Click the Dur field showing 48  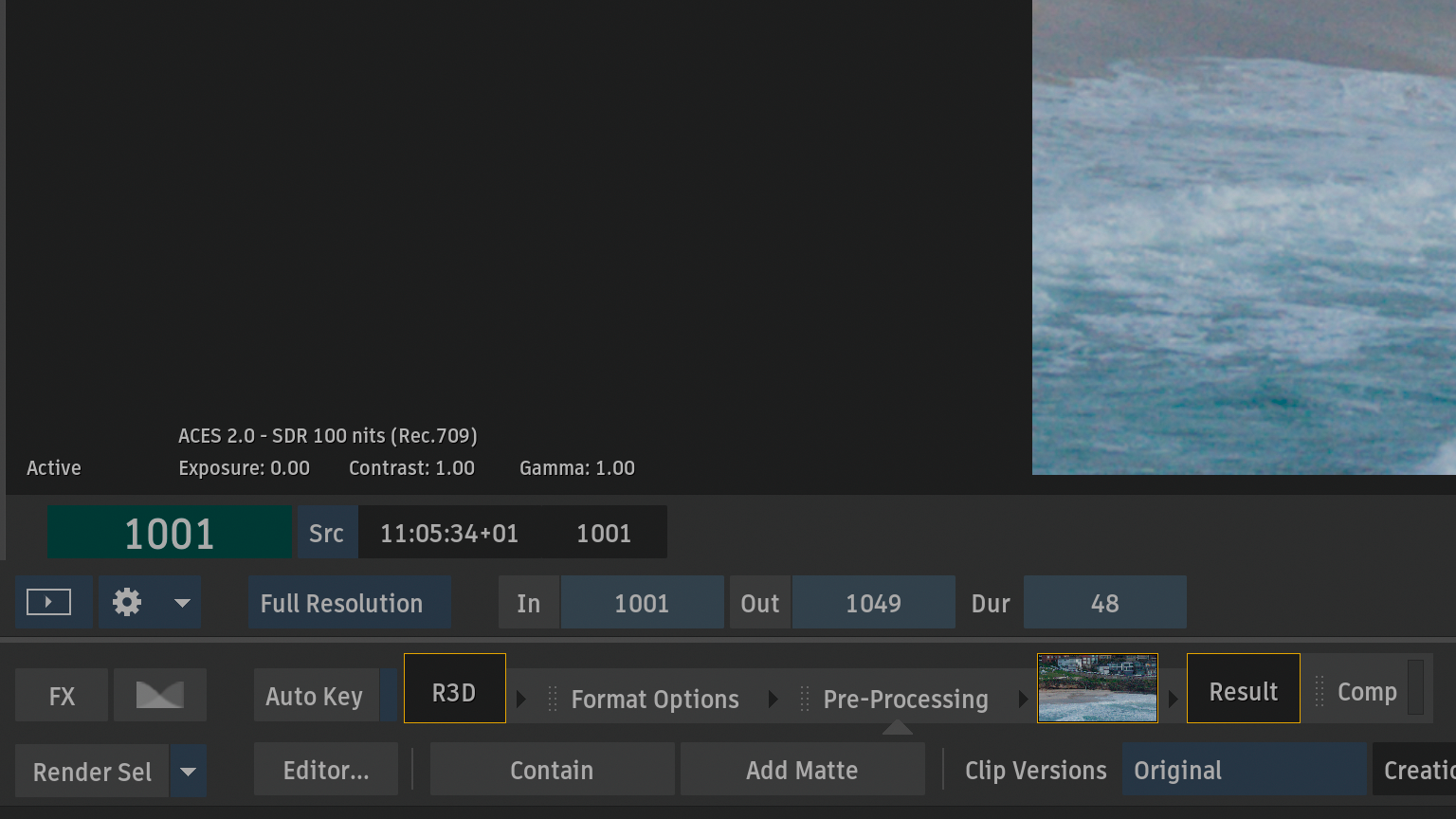(x=1104, y=603)
